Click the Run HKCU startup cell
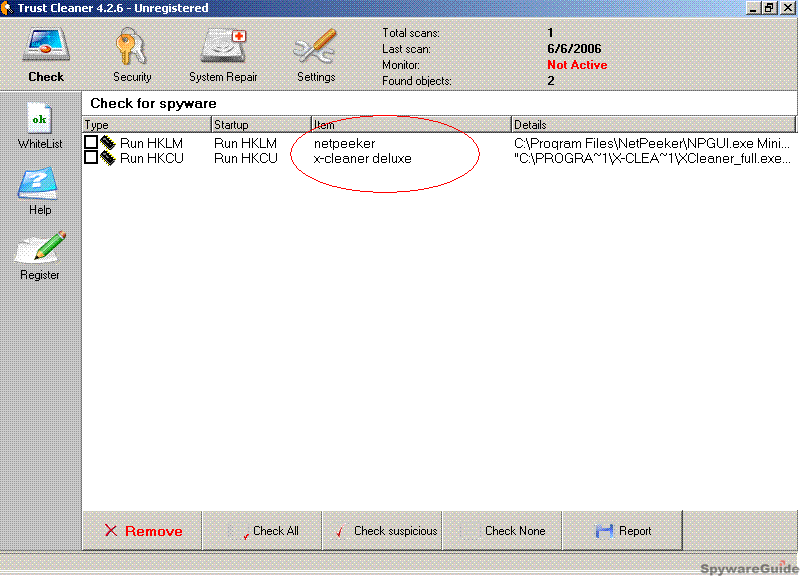Screen dimensions: 800x576 click(245, 159)
